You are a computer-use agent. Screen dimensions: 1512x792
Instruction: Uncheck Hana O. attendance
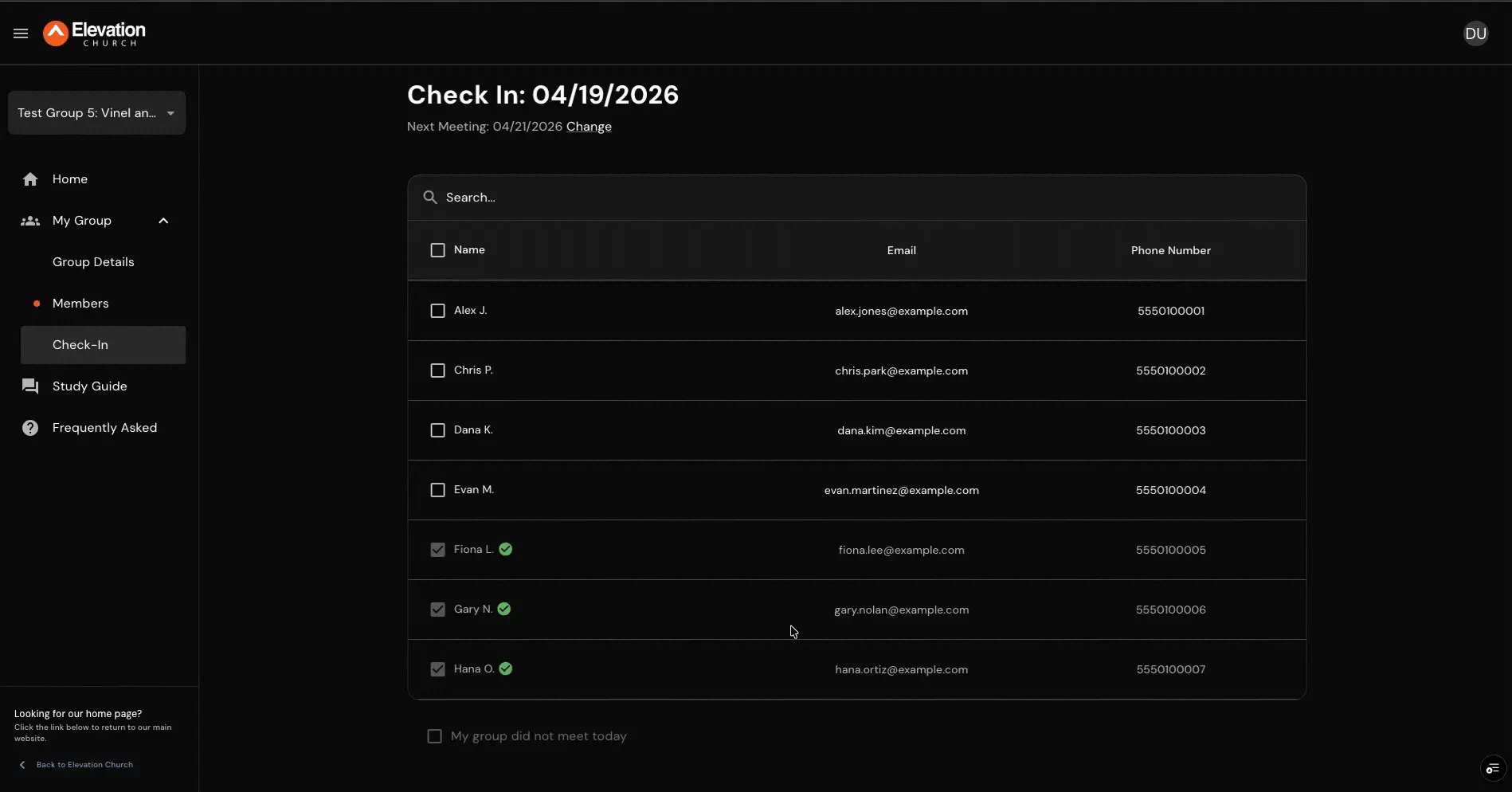[x=437, y=669]
